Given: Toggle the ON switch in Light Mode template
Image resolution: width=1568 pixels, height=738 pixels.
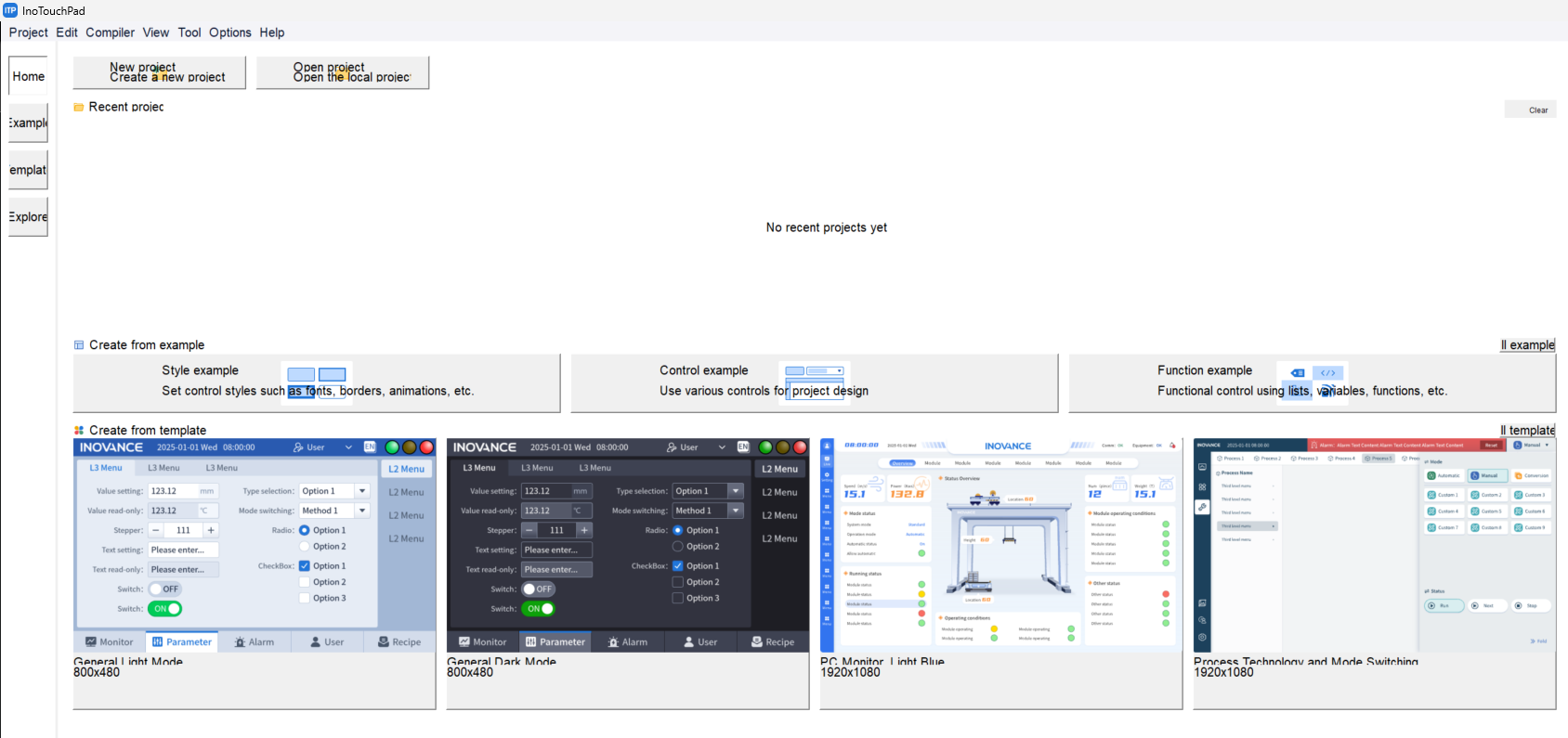Looking at the screenshot, I should pos(166,609).
